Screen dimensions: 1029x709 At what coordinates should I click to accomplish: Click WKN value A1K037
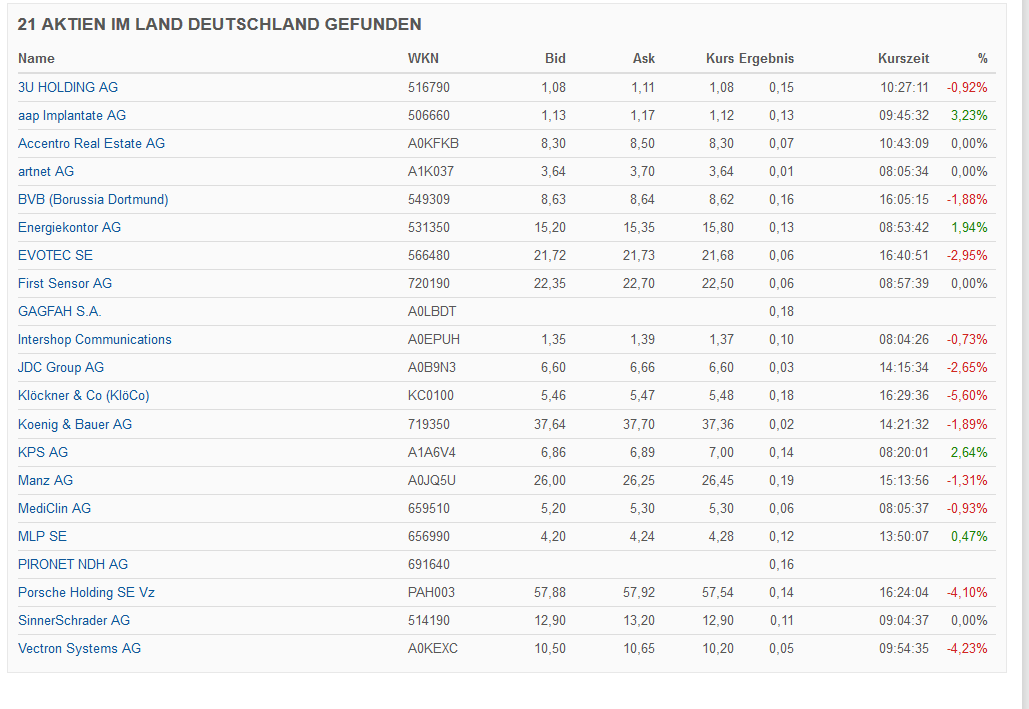(x=430, y=171)
